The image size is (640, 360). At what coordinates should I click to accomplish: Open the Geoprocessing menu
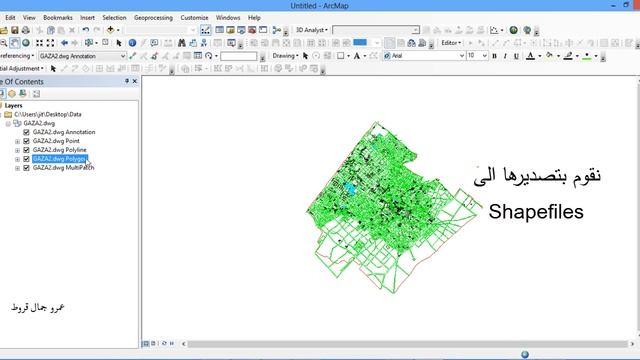coord(153,18)
